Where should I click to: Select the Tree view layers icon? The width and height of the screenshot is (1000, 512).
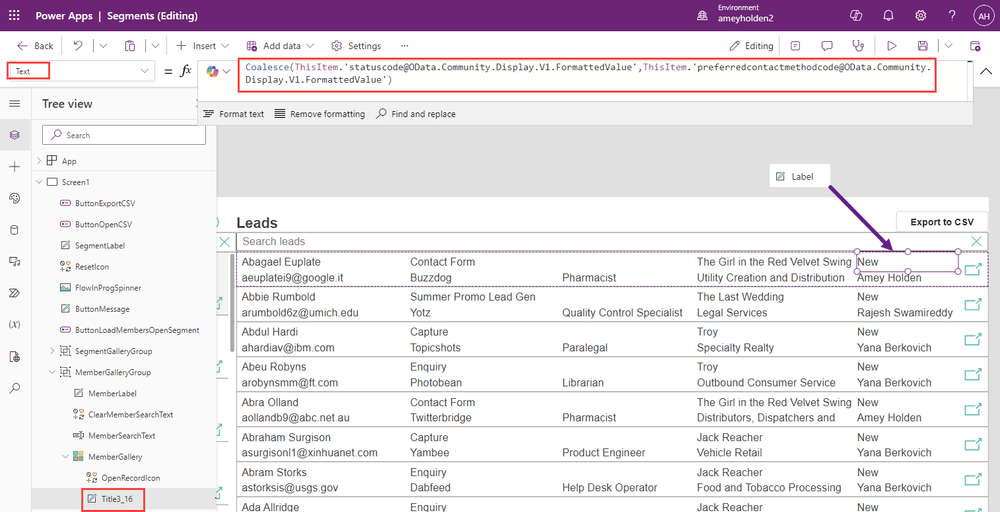[x=15, y=135]
